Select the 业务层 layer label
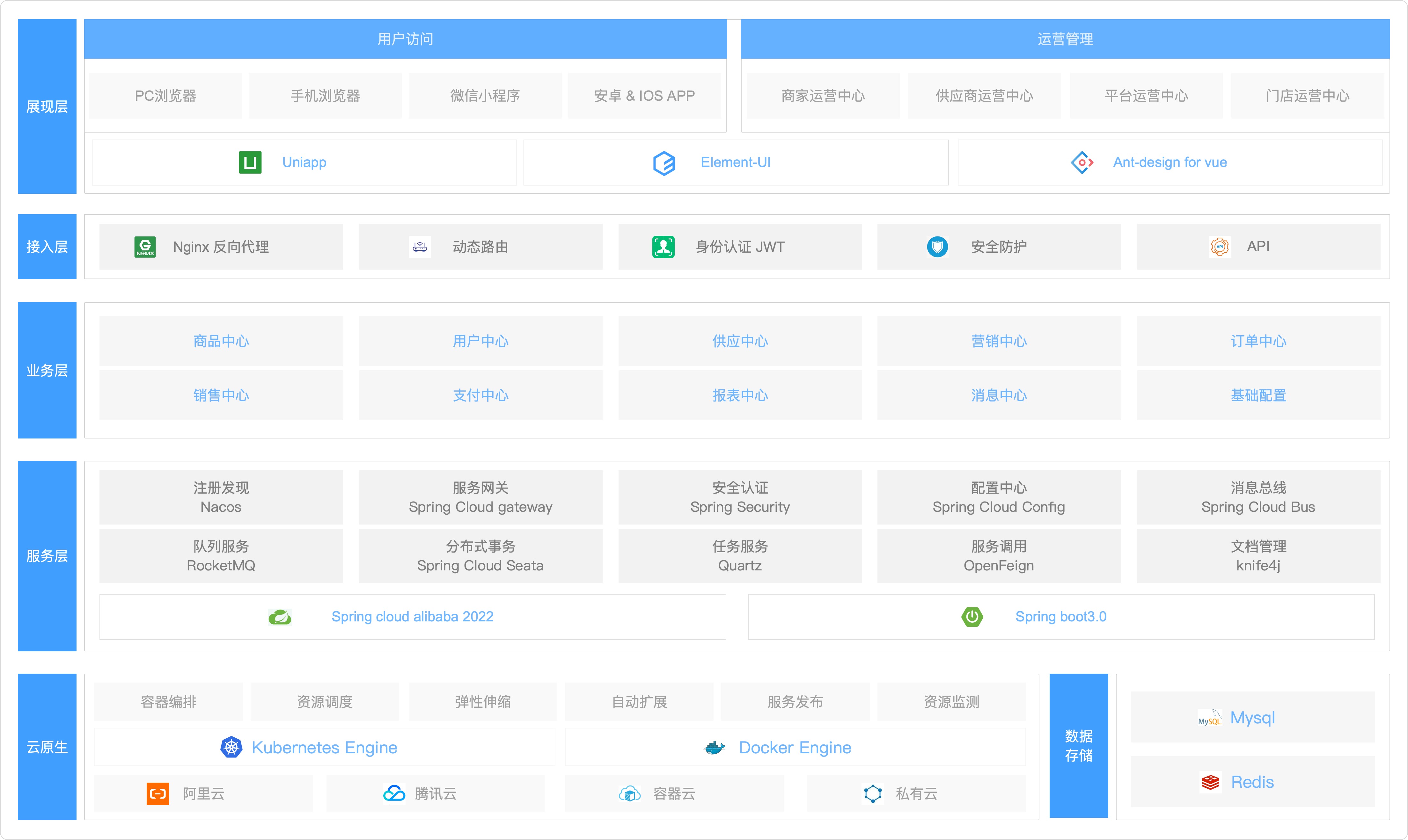This screenshot has width=1408, height=840. (x=47, y=370)
